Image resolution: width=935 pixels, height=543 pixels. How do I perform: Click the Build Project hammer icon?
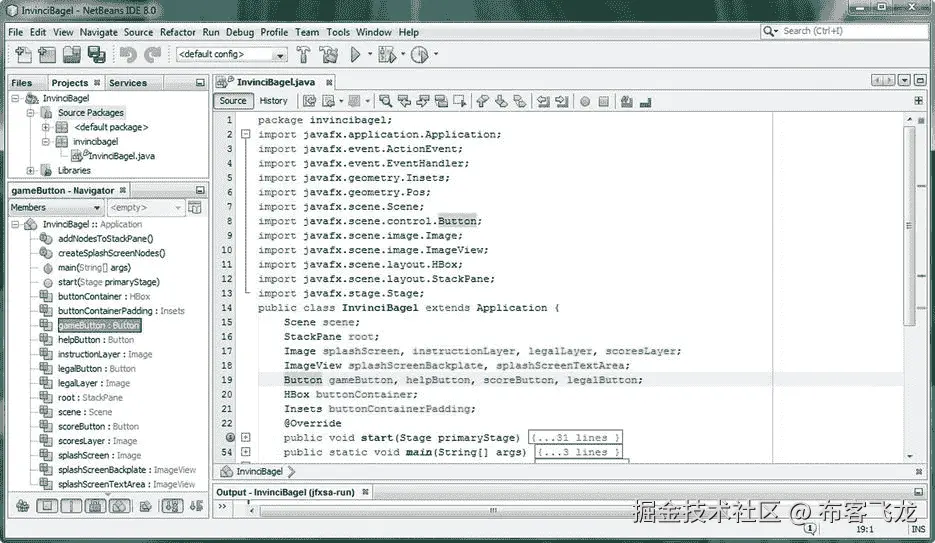tap(303, 54)
